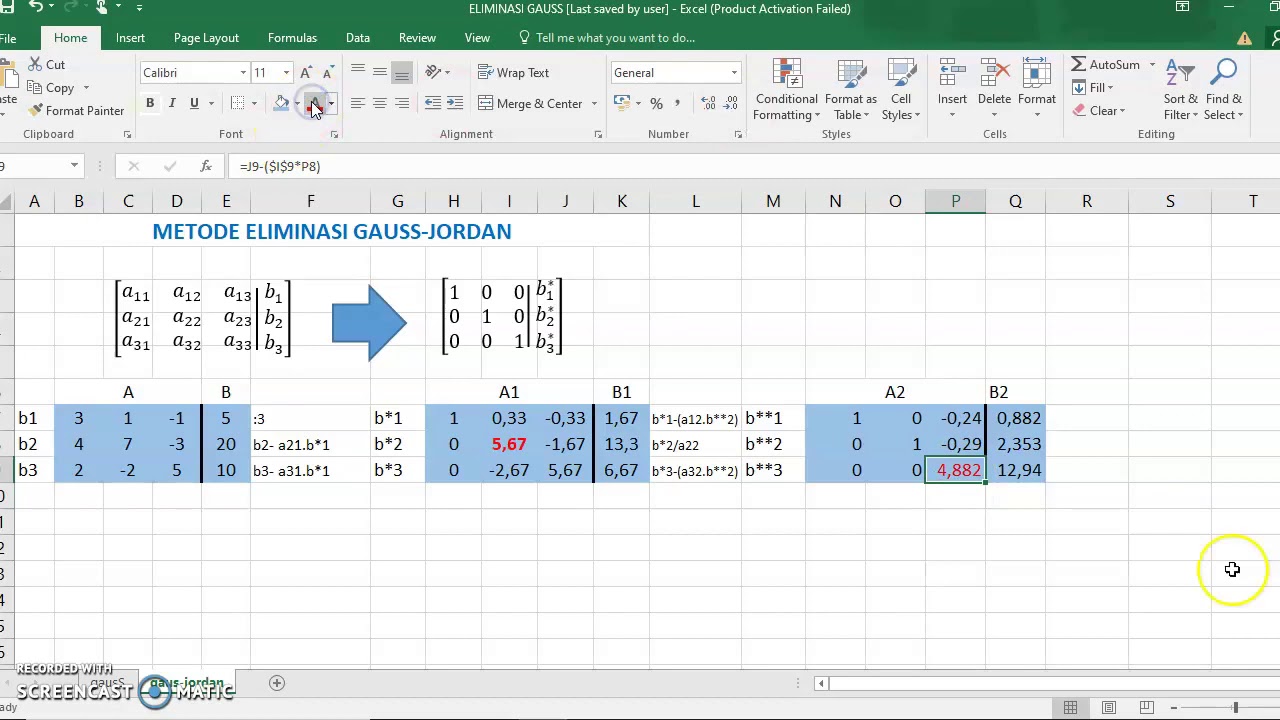Open Sort & Filter options
This screenshot has width=1280, height=720.
click(x=1180, y=91)
